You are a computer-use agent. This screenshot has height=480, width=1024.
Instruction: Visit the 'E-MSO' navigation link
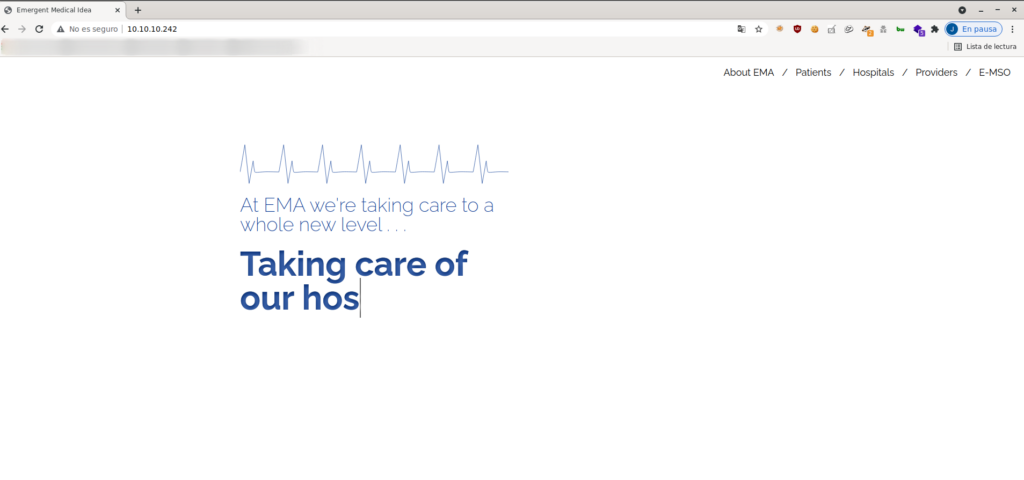[994, 72]
